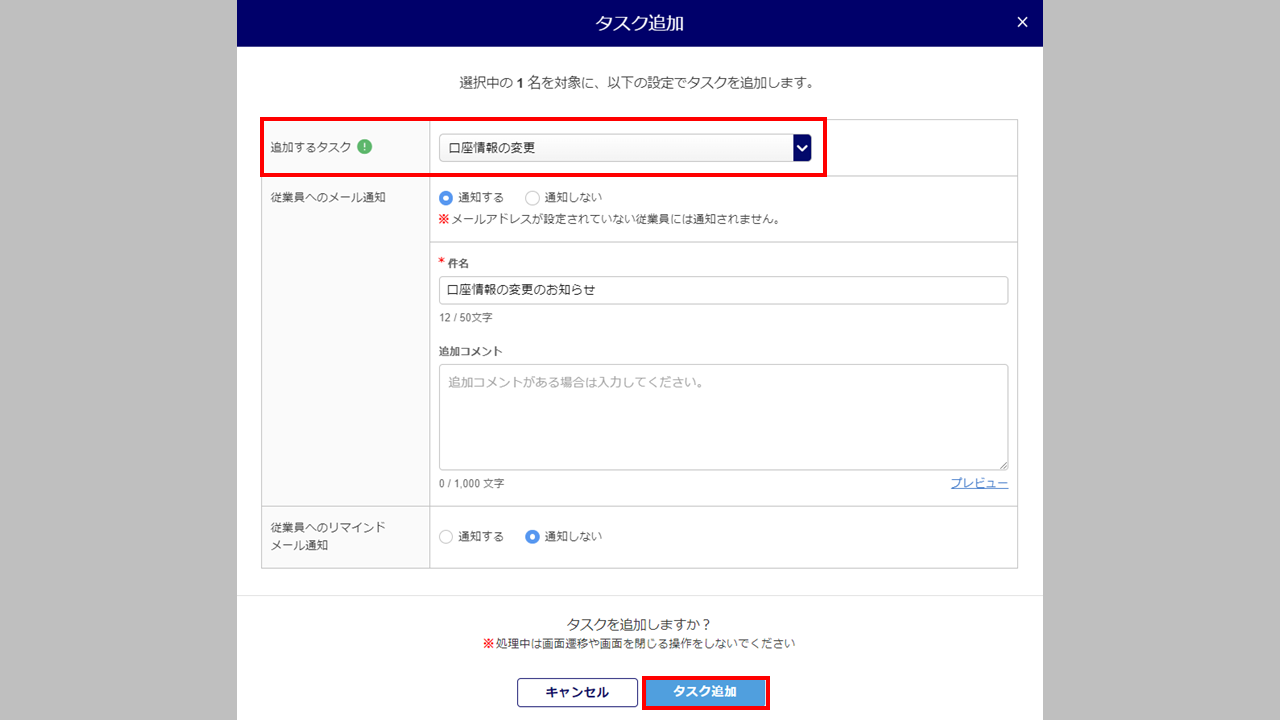Select 通知する for employee mail notification
This screenshot has width=1280, height=720.
click(x=446, y=198)
